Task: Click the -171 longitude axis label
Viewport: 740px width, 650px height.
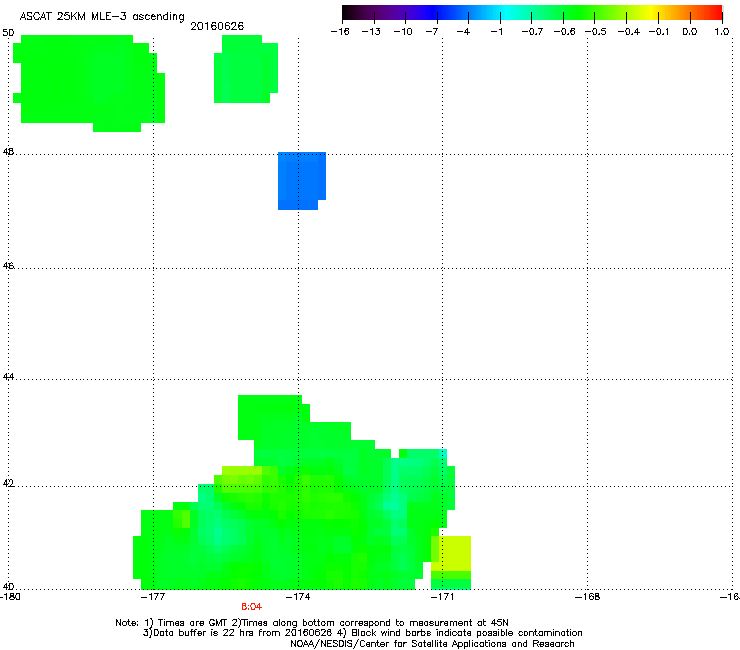Action: pyautogui.click(x=442, y=597)
